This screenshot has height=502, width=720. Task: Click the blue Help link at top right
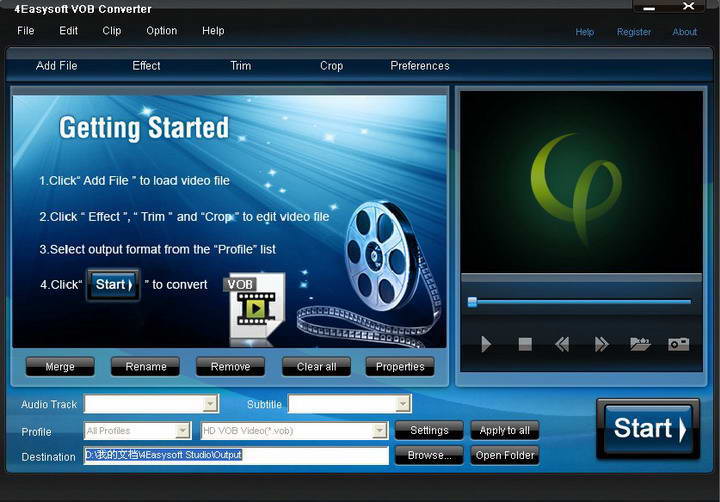pyautogui.click(x=585, y=32)
